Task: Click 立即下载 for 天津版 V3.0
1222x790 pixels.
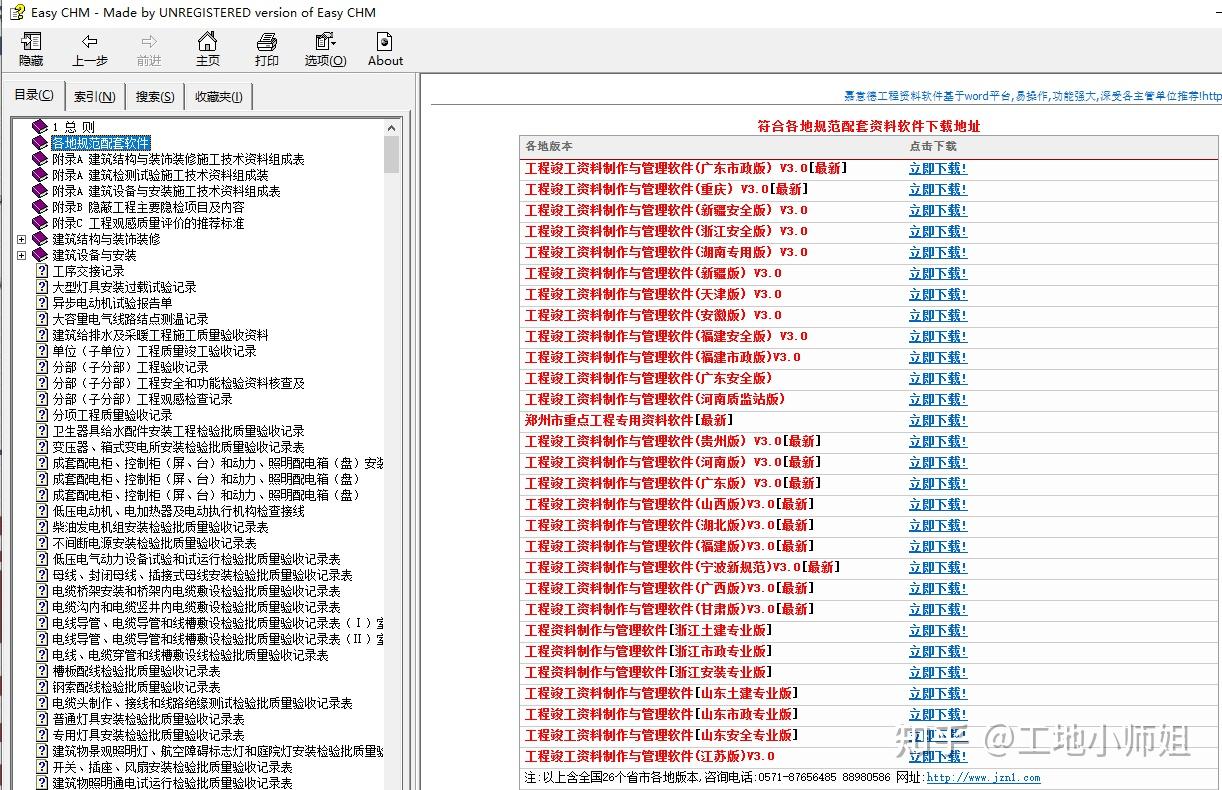Action: coord(938,294)
